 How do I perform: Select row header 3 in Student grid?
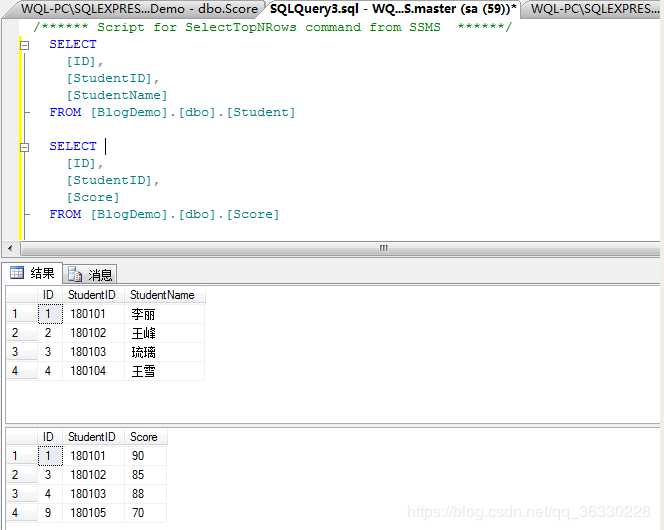pos(22,352)
